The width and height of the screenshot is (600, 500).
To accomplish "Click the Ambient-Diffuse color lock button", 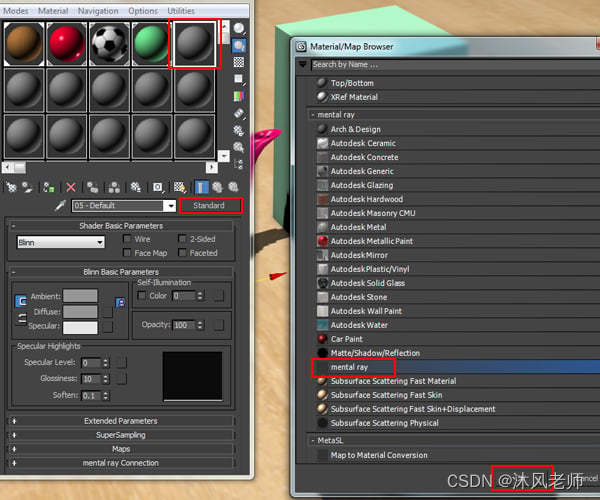I will click(x=21, y=301).
